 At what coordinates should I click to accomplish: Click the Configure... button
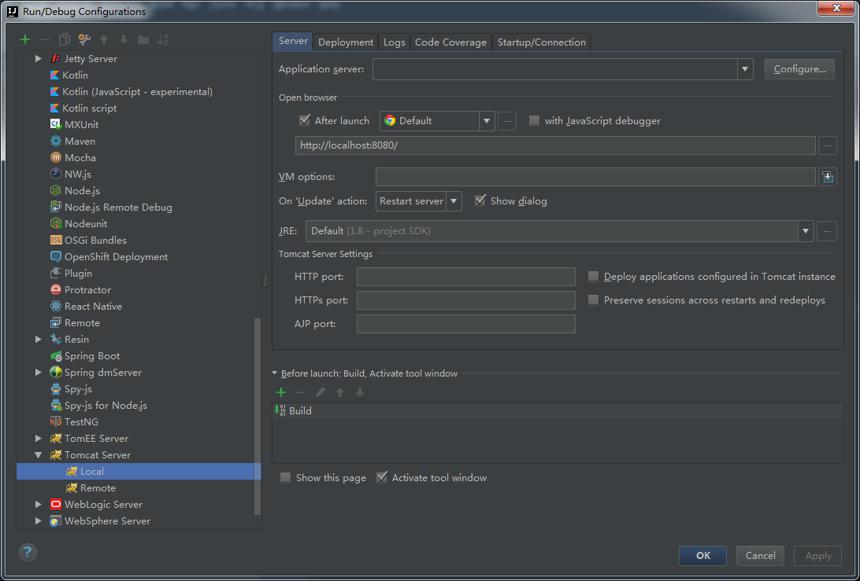799,69
